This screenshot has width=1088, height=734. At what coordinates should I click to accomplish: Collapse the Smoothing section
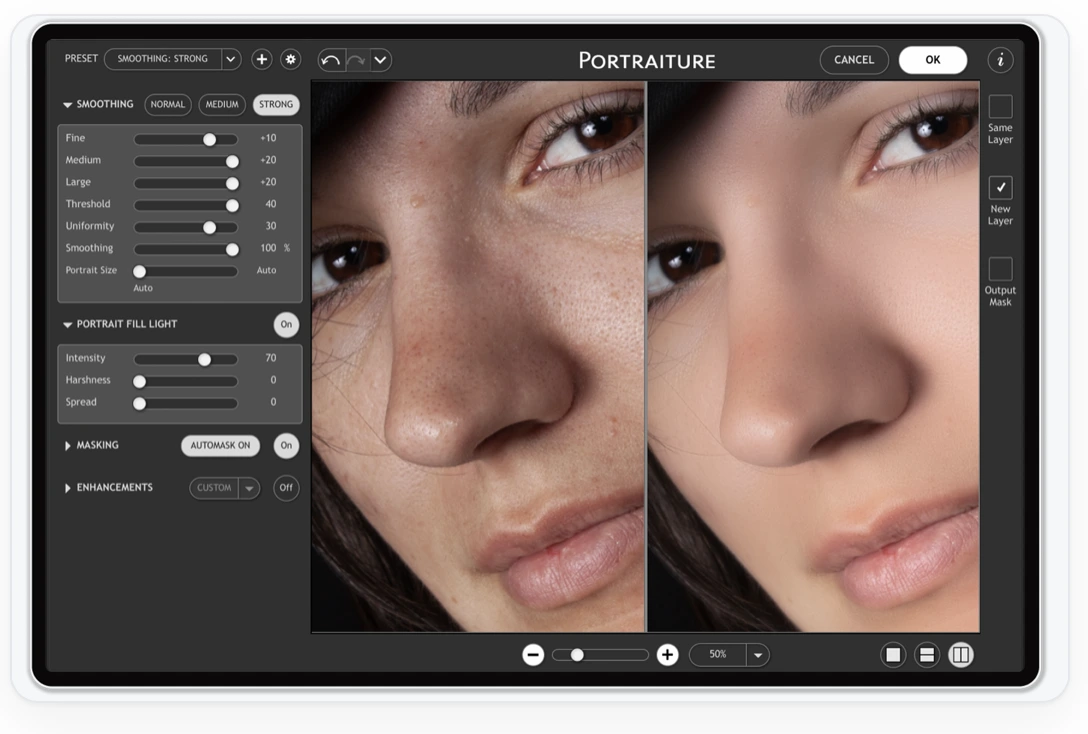tap(67, 105)
